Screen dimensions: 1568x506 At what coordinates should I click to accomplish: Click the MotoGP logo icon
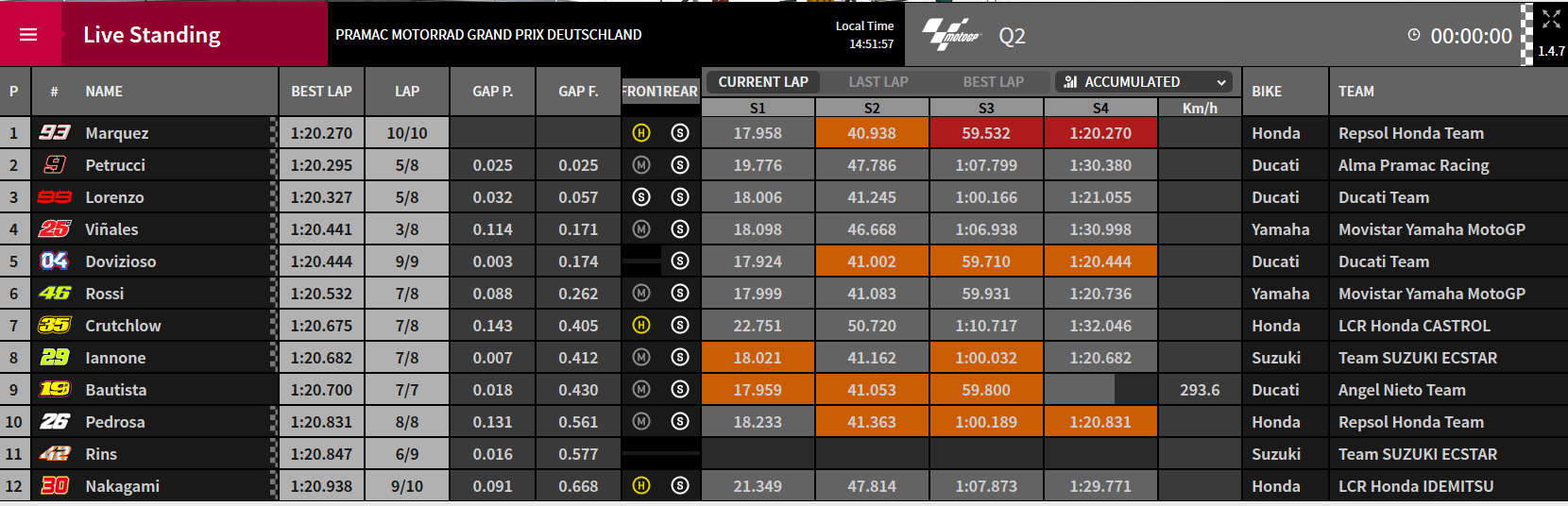point(951,35)
